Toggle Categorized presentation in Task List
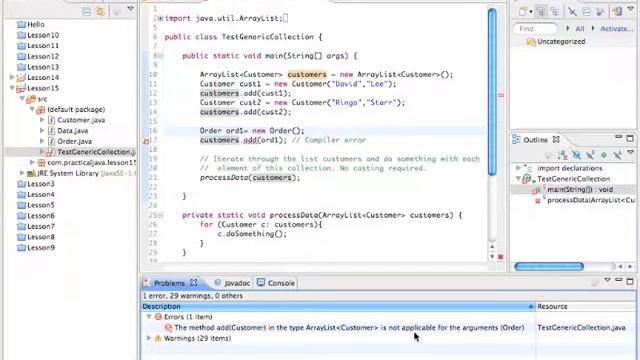This screenshot has width=640, height=360. [x=542, y=12]
